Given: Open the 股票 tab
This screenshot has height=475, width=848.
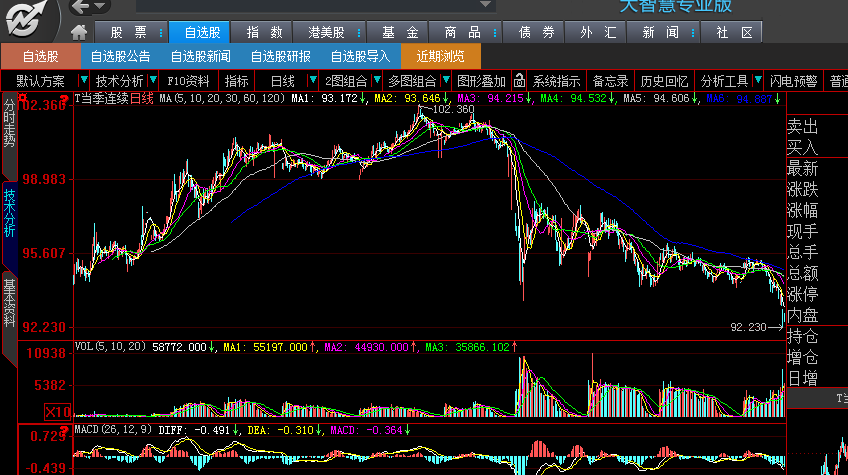Looking at the screenshot, I should click(128, 32).
